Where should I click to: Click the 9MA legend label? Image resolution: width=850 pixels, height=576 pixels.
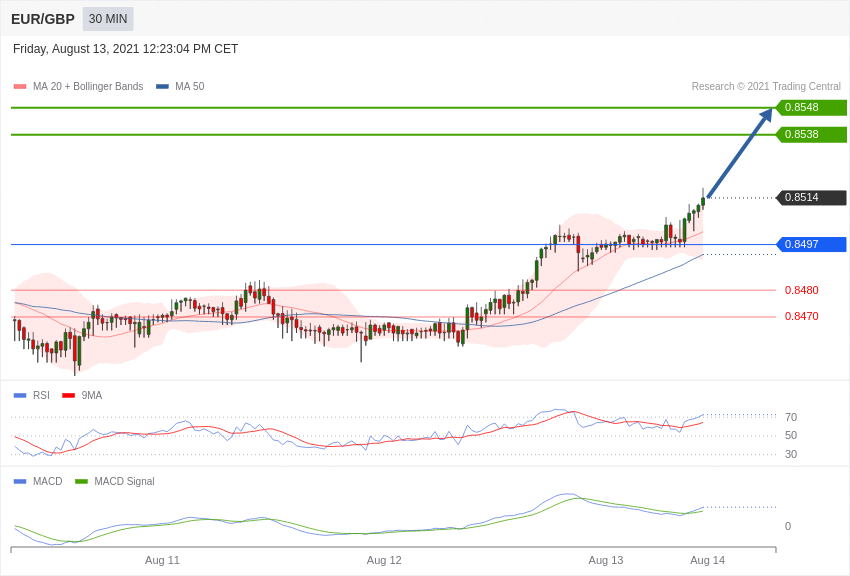92,396
